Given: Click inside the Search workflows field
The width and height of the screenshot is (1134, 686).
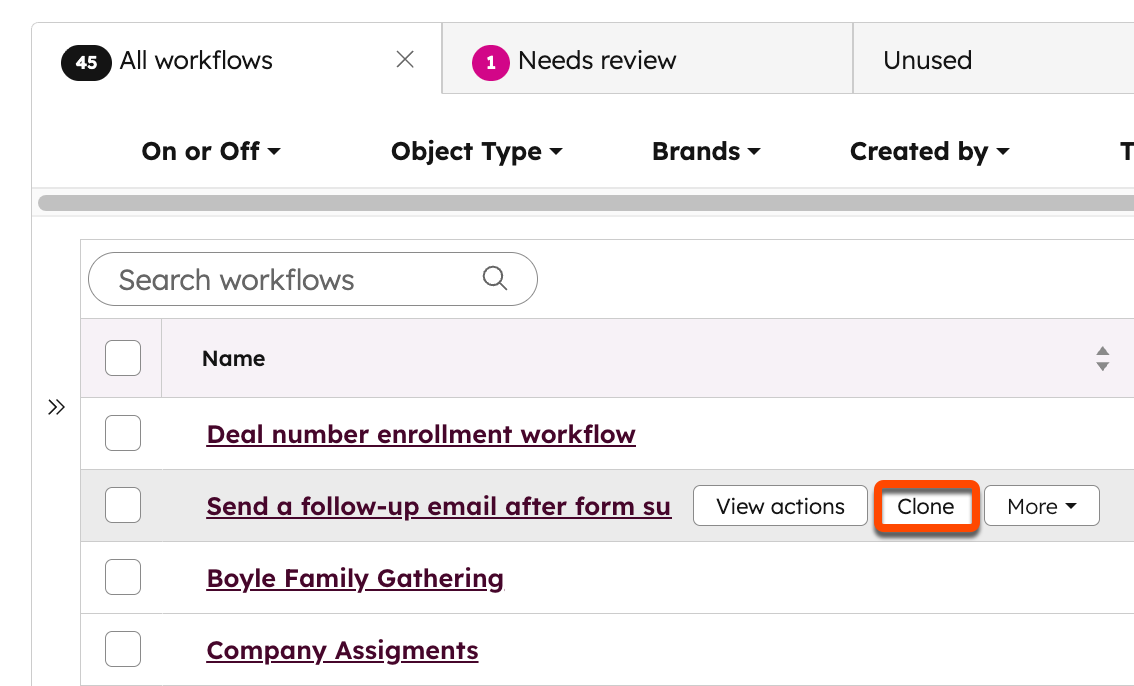Looking at the screenshot, I should click(x=280, y=279).
